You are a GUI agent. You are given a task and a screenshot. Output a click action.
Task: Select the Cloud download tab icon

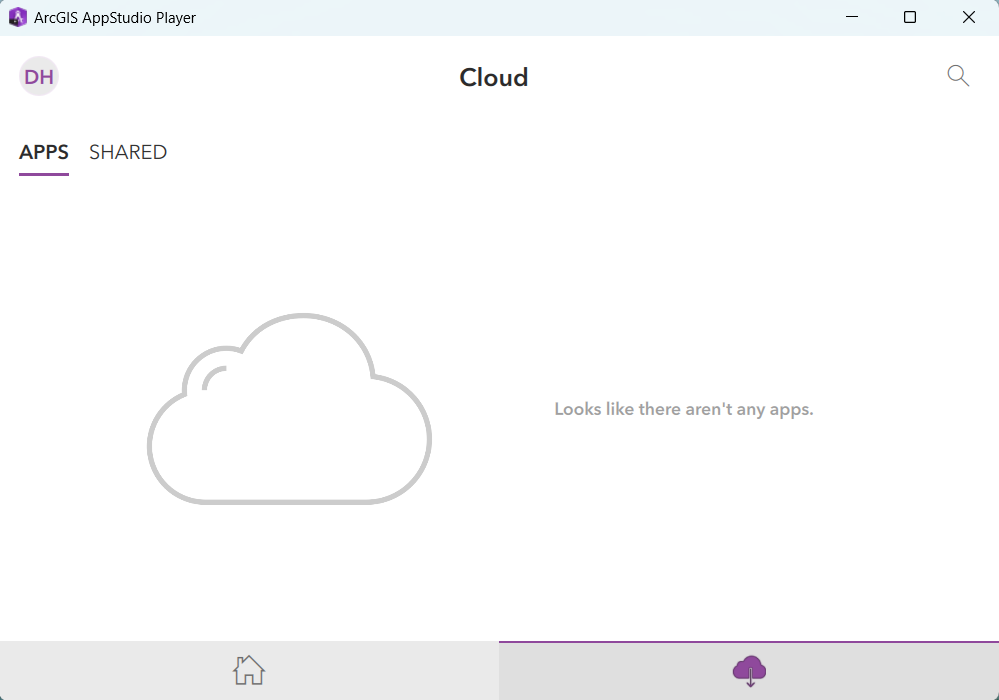click(749, 671)
